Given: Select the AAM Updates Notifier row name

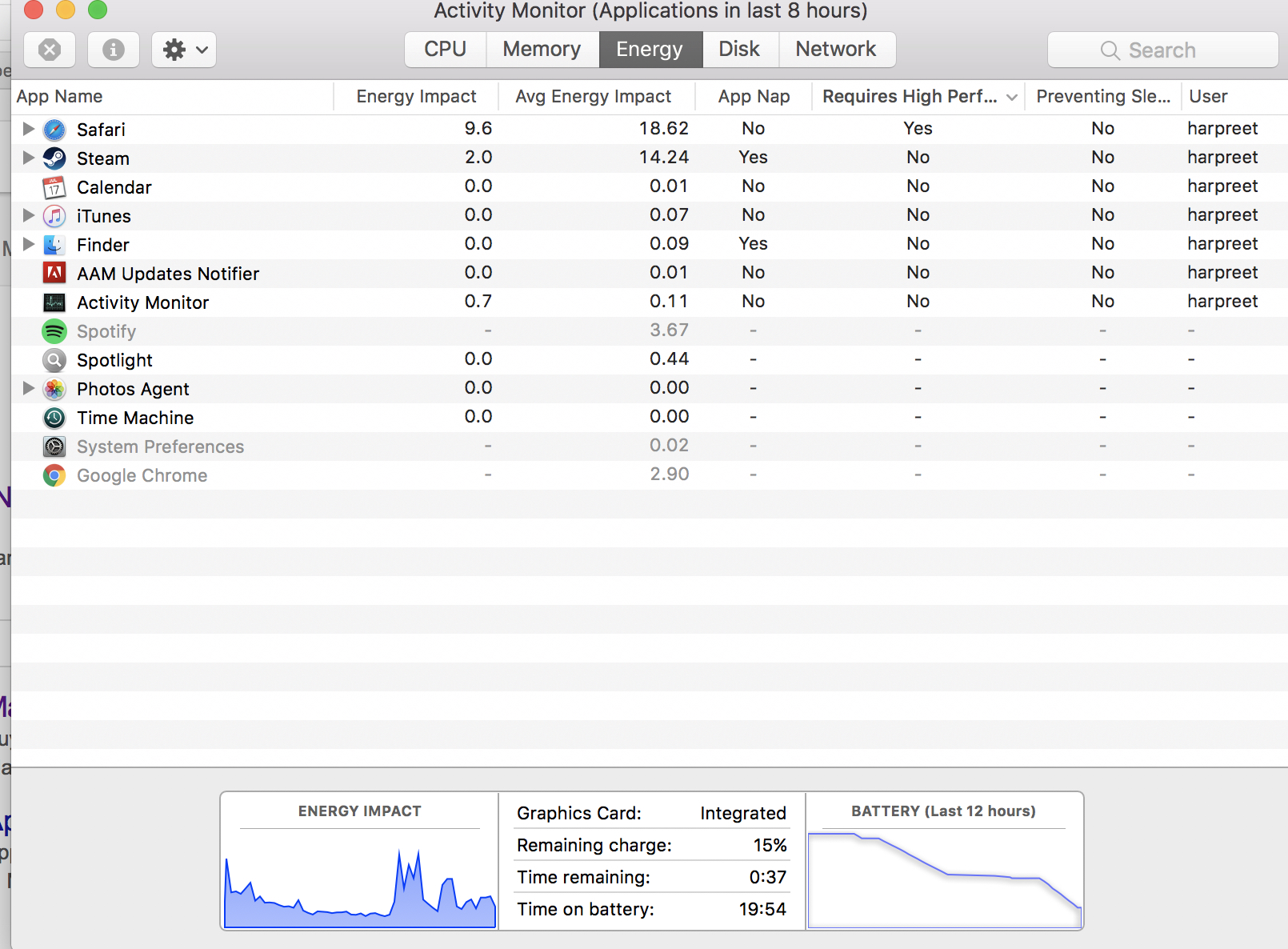Looking at the screenshot, I should [168, 274].
